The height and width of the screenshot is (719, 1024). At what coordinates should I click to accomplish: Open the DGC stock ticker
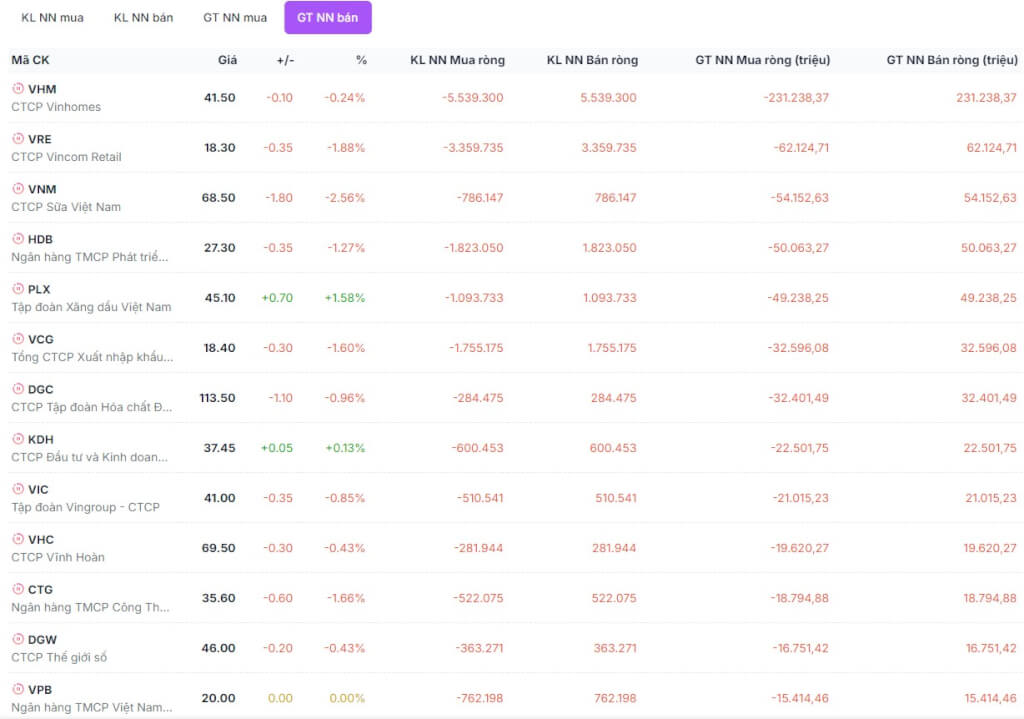point(40,390)
